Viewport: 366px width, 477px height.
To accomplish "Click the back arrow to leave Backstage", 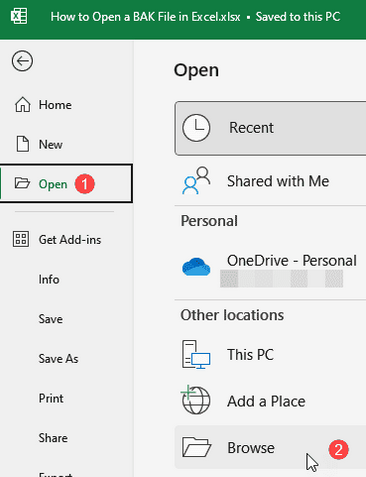I will pos(22,61).
